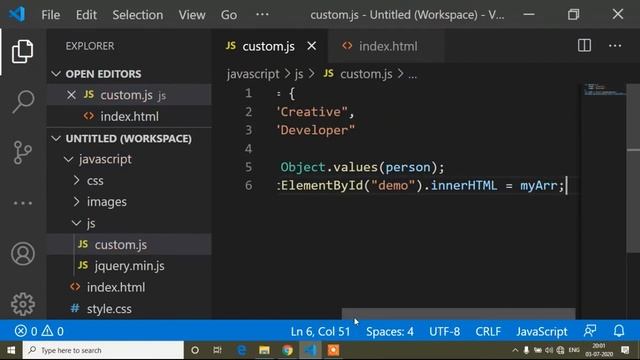Open custom.js in the js folder
This screenshot has width=640, height=360.
pos(129,244)
